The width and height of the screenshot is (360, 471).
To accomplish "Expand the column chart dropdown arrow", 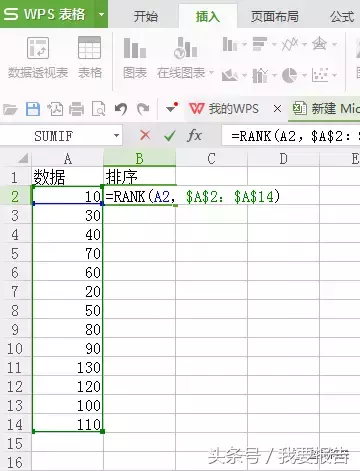I will pyautogui.click(x=244, y=44).
